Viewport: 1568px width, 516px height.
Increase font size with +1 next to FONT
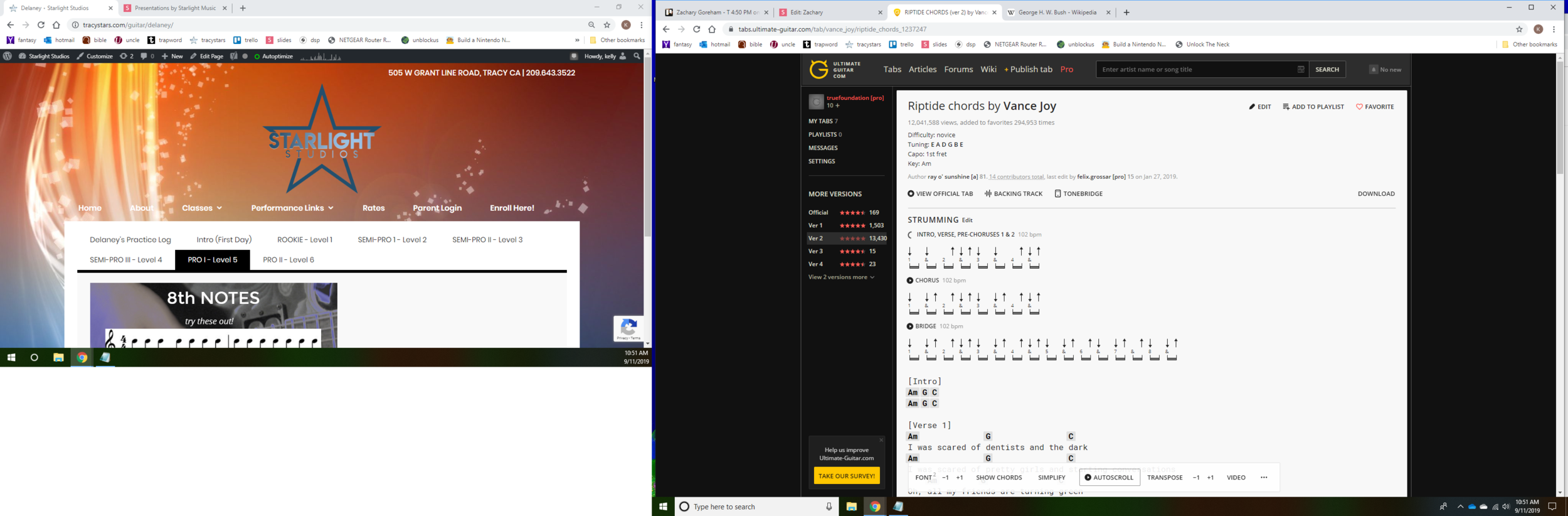click(x=959, y=478)
